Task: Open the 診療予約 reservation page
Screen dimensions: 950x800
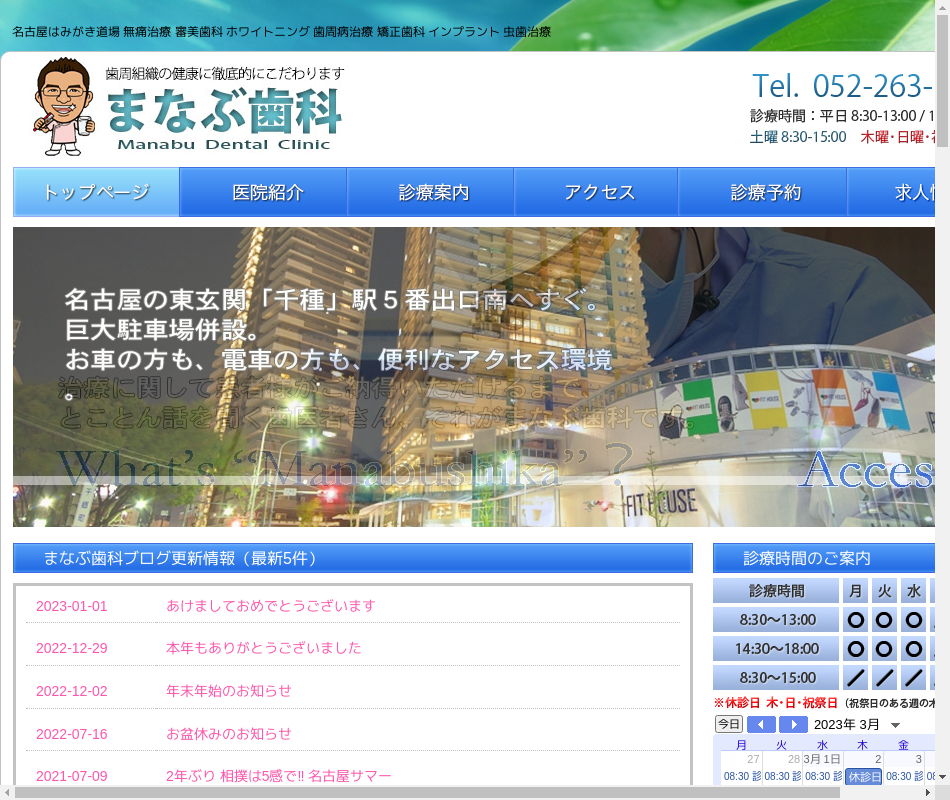Action: [765, 192]
